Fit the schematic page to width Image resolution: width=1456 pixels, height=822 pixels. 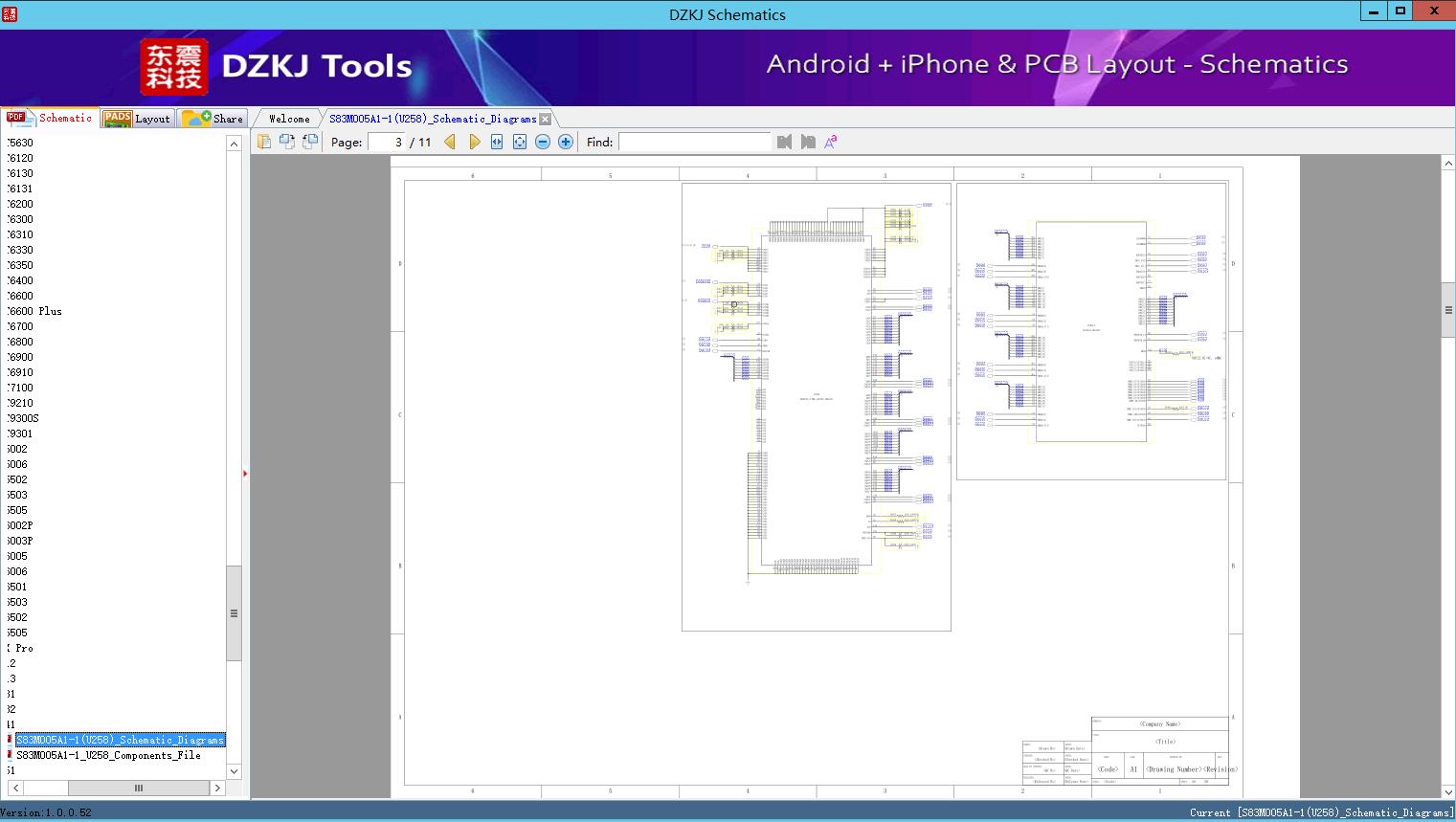point(497,142)
